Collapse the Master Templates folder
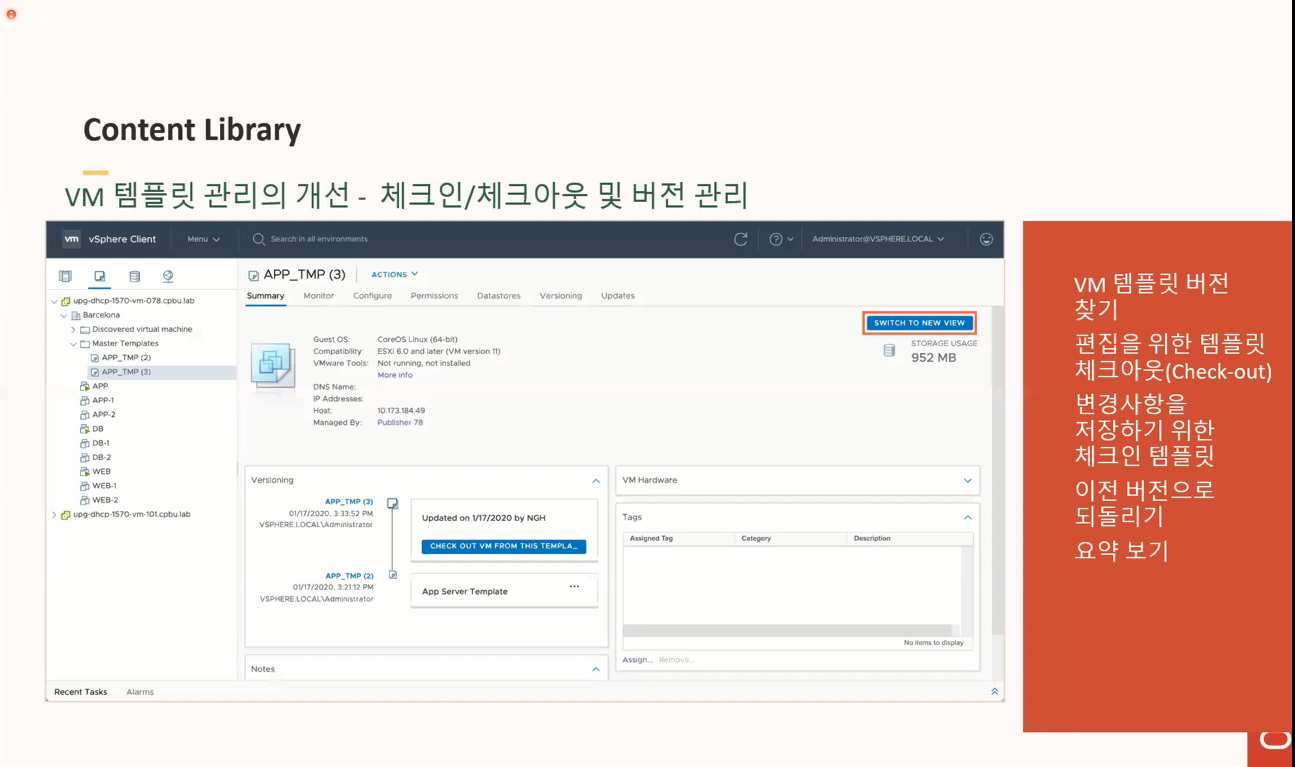1295x767 pixels. pos(73,344)
